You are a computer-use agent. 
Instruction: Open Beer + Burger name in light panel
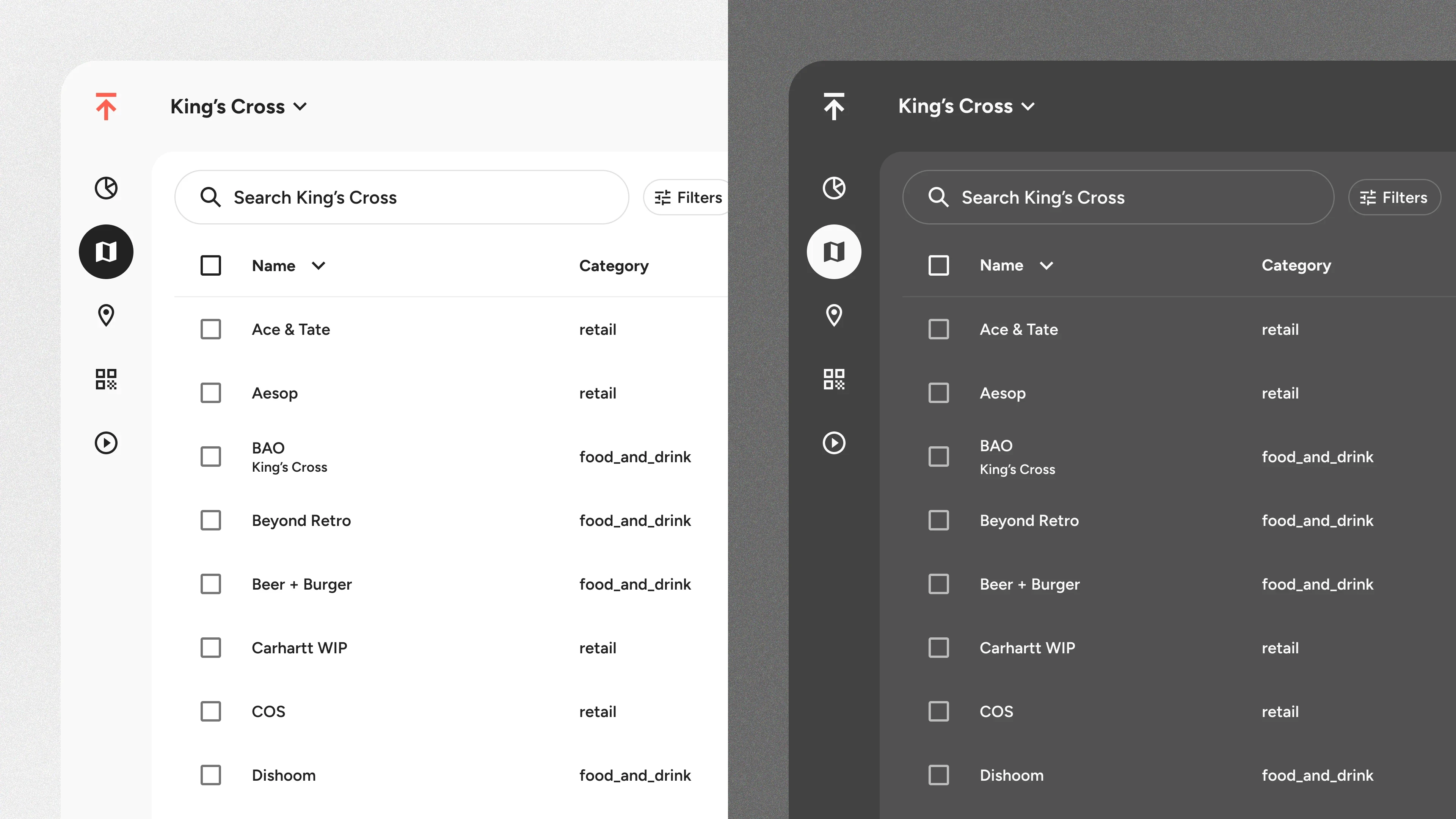click(302, 584)
